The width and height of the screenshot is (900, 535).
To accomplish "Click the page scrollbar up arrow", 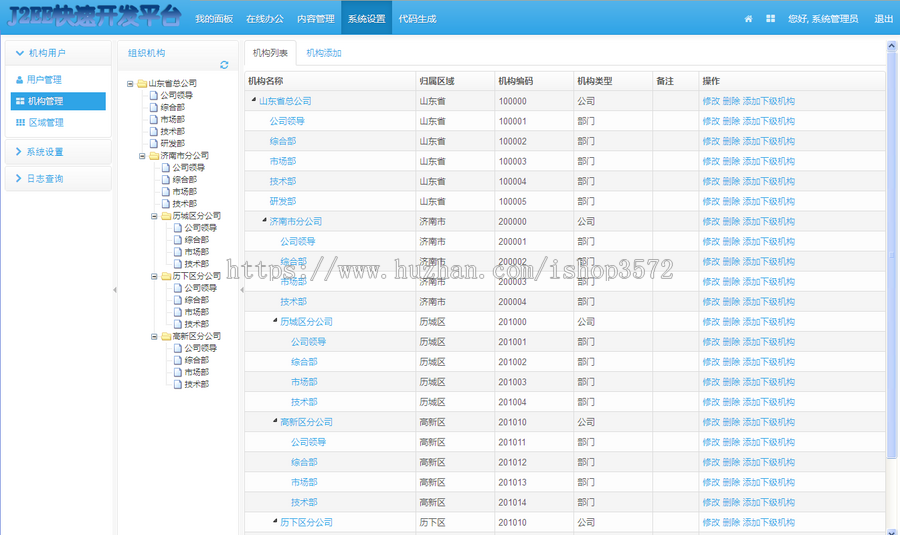I will pyautogui.click(x=891, y=45).
